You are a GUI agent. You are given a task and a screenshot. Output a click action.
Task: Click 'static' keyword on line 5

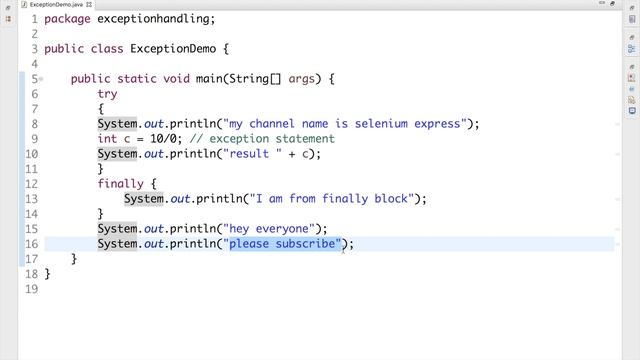pyautogui.click(x=137, y=78)
